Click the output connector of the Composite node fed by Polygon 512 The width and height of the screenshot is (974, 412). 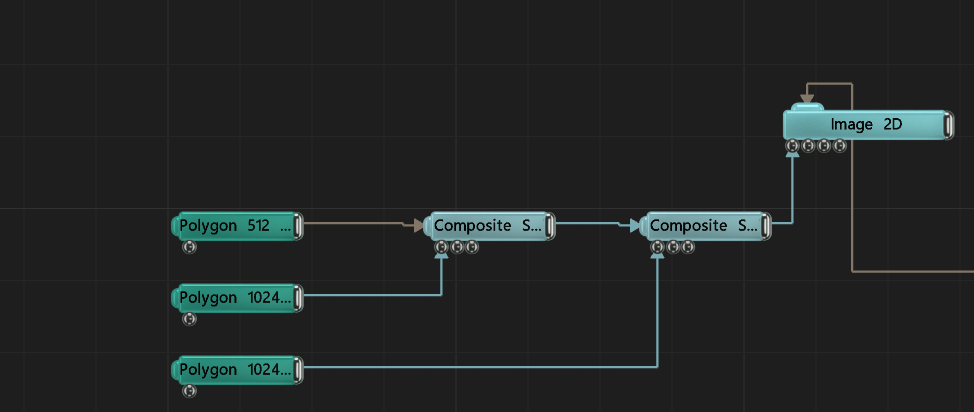point(550,226)
